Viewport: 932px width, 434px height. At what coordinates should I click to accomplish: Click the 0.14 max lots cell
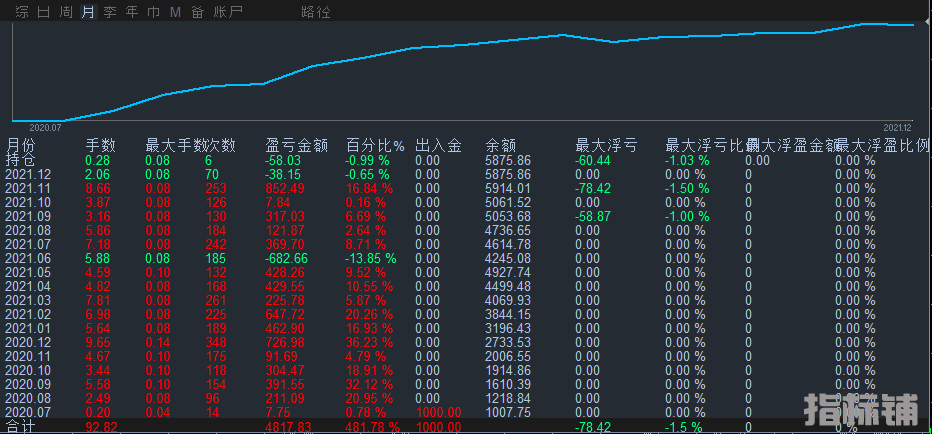[x=158, y=342]
